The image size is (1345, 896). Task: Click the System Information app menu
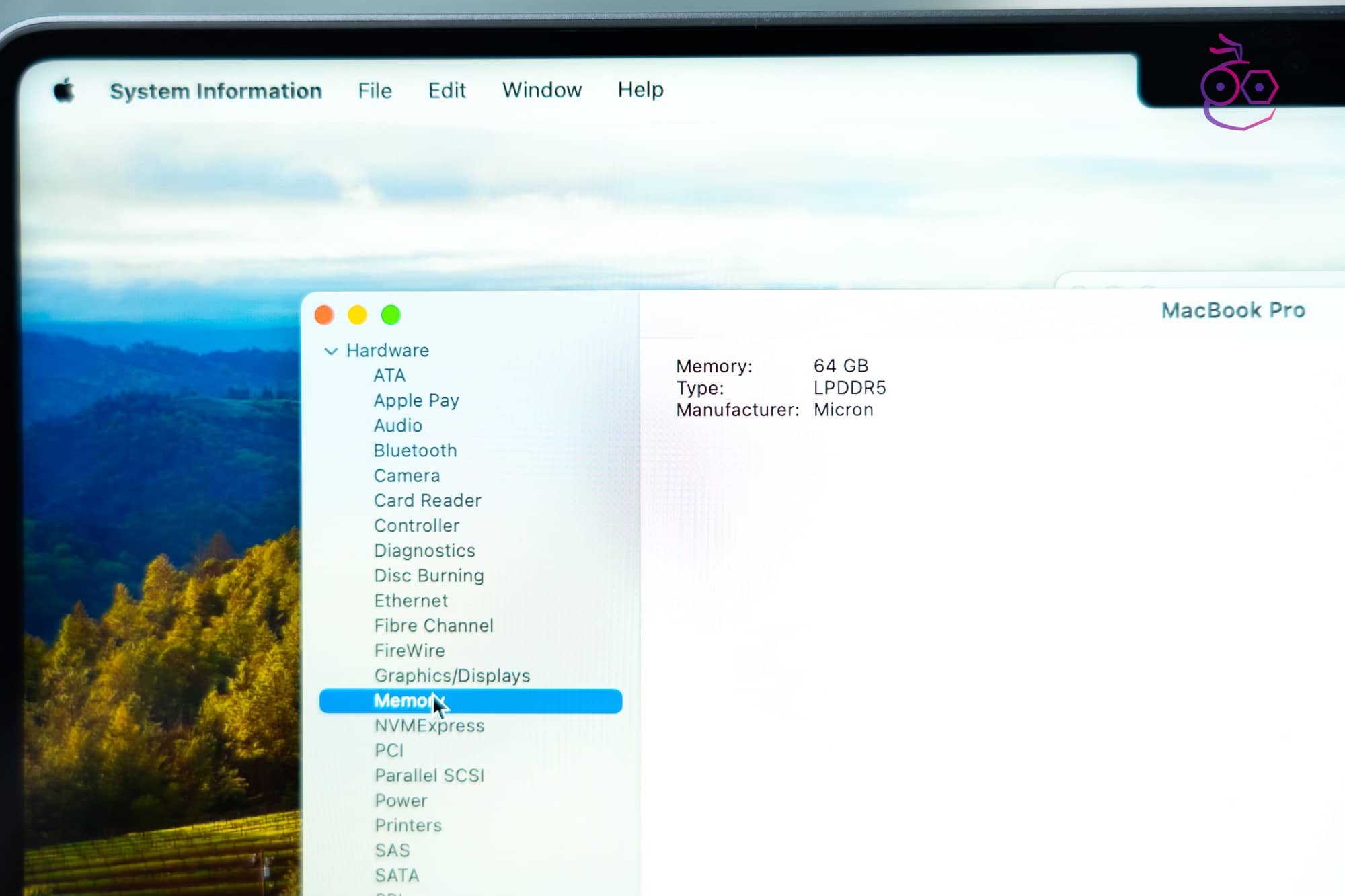tap(216, 91)
